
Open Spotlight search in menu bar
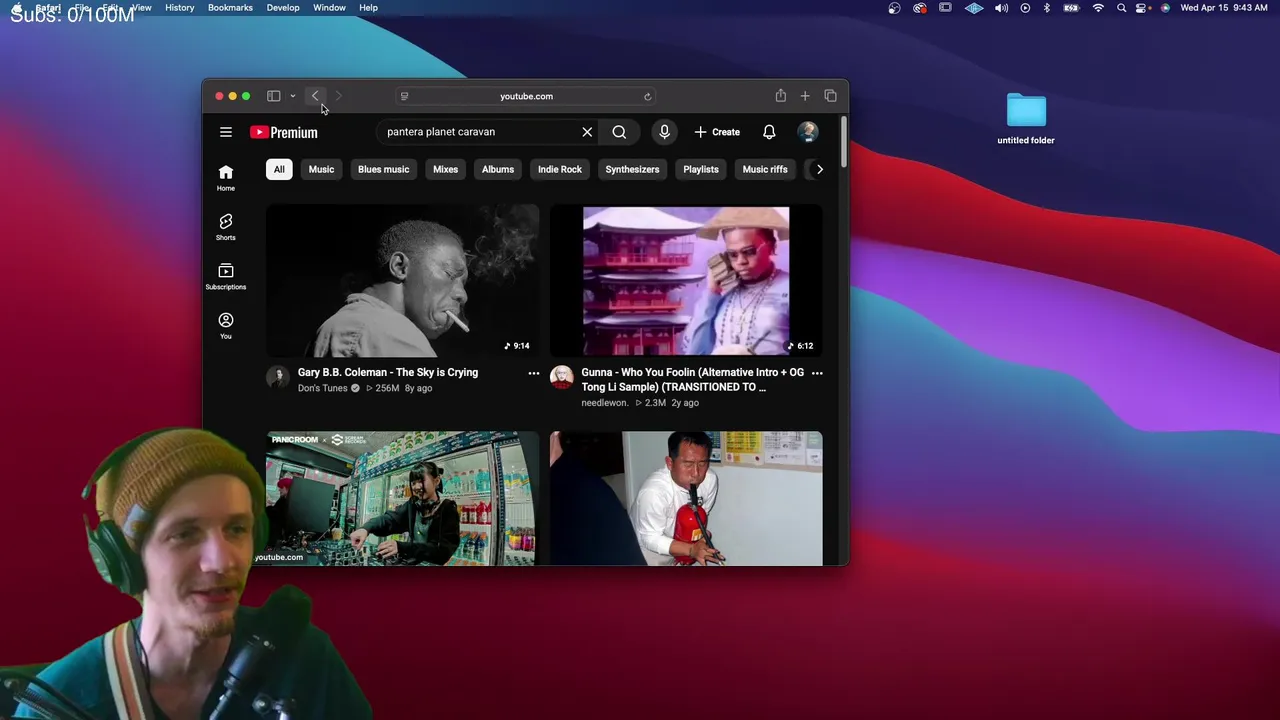click(1121, 8)
